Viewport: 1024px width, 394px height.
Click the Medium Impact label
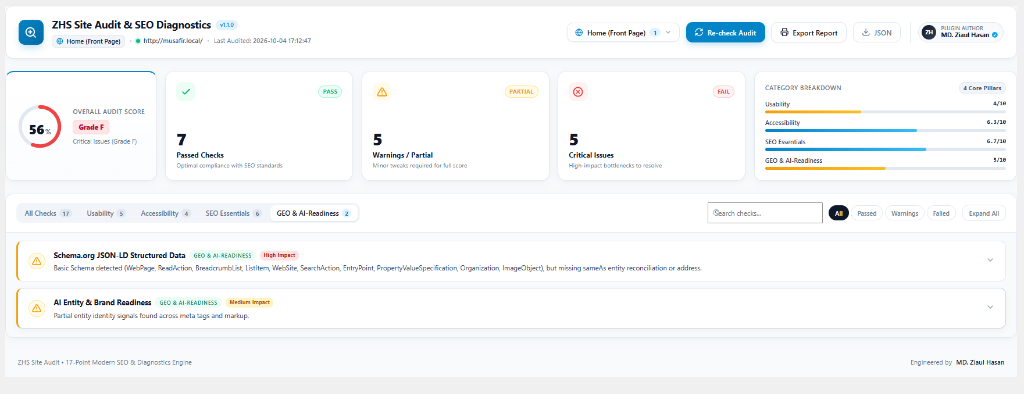click(249, 303)
